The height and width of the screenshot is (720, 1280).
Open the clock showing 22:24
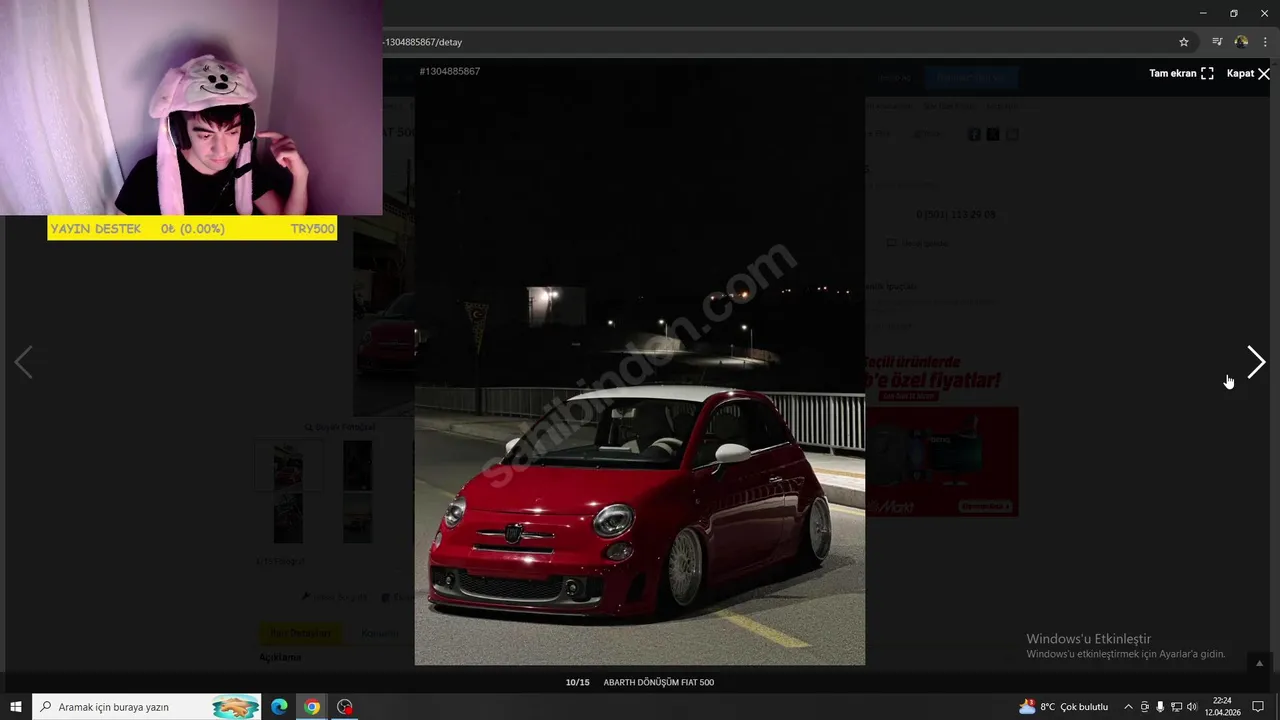(1222, 707)
